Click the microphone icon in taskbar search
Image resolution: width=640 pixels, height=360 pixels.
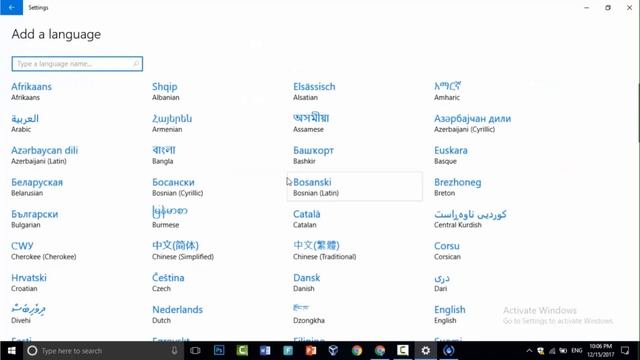174,351
